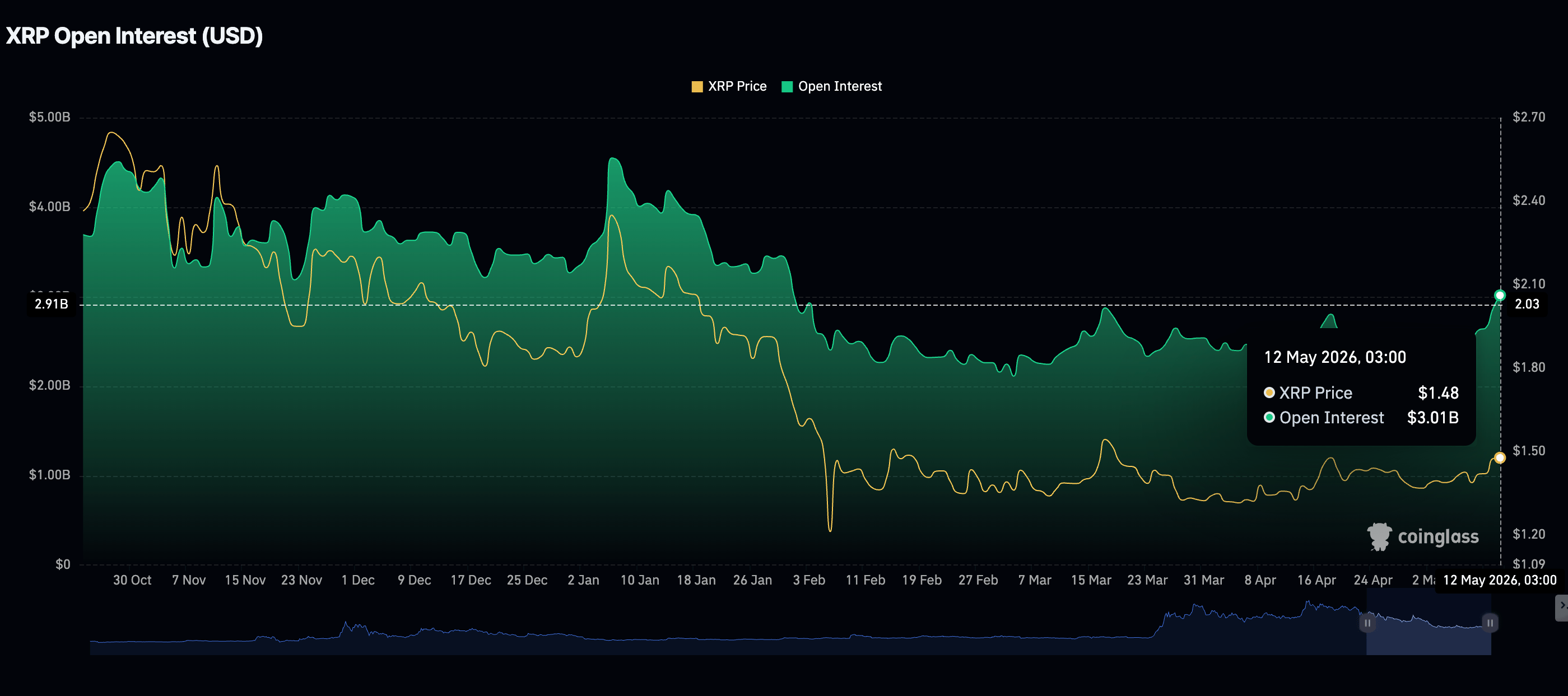The width and height of the screenshot is (1568, 696).
Task: Expand the side panel using the right-edge chevron
Action: [x=1562, y=606]
